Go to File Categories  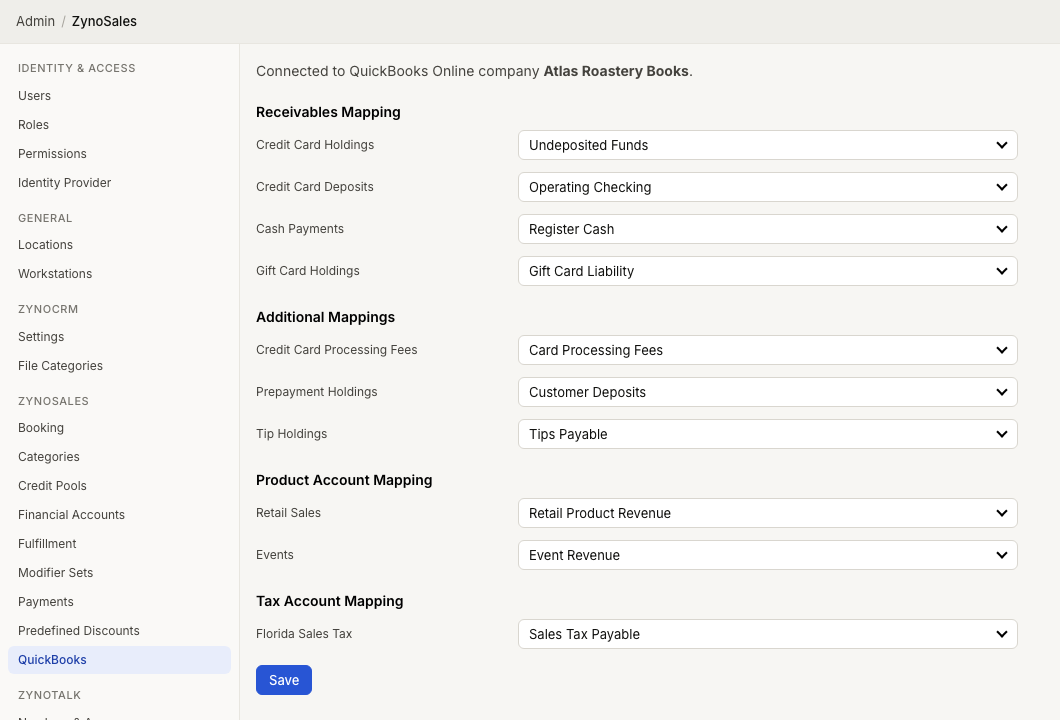click(60, 366)
